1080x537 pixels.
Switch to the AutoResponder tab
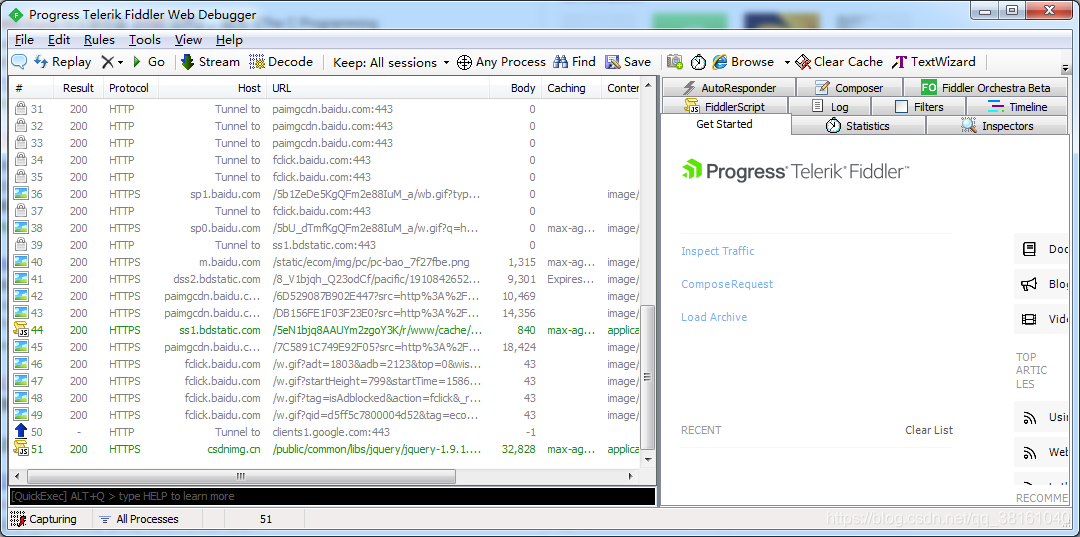point(729,87)
